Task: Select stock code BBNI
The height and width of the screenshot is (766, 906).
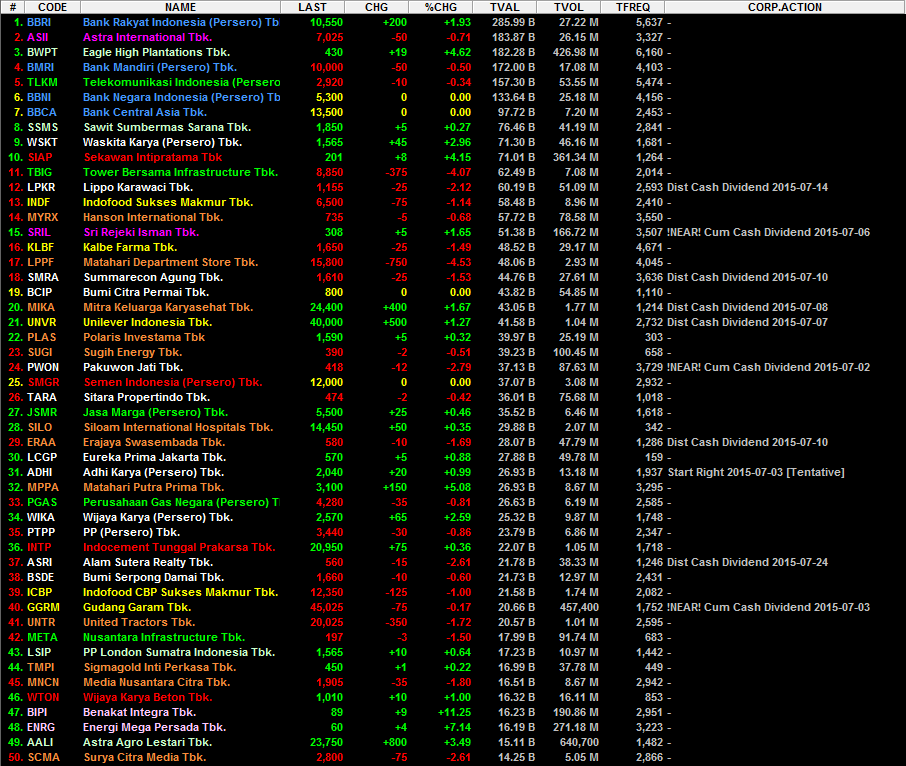Action: 39,97
